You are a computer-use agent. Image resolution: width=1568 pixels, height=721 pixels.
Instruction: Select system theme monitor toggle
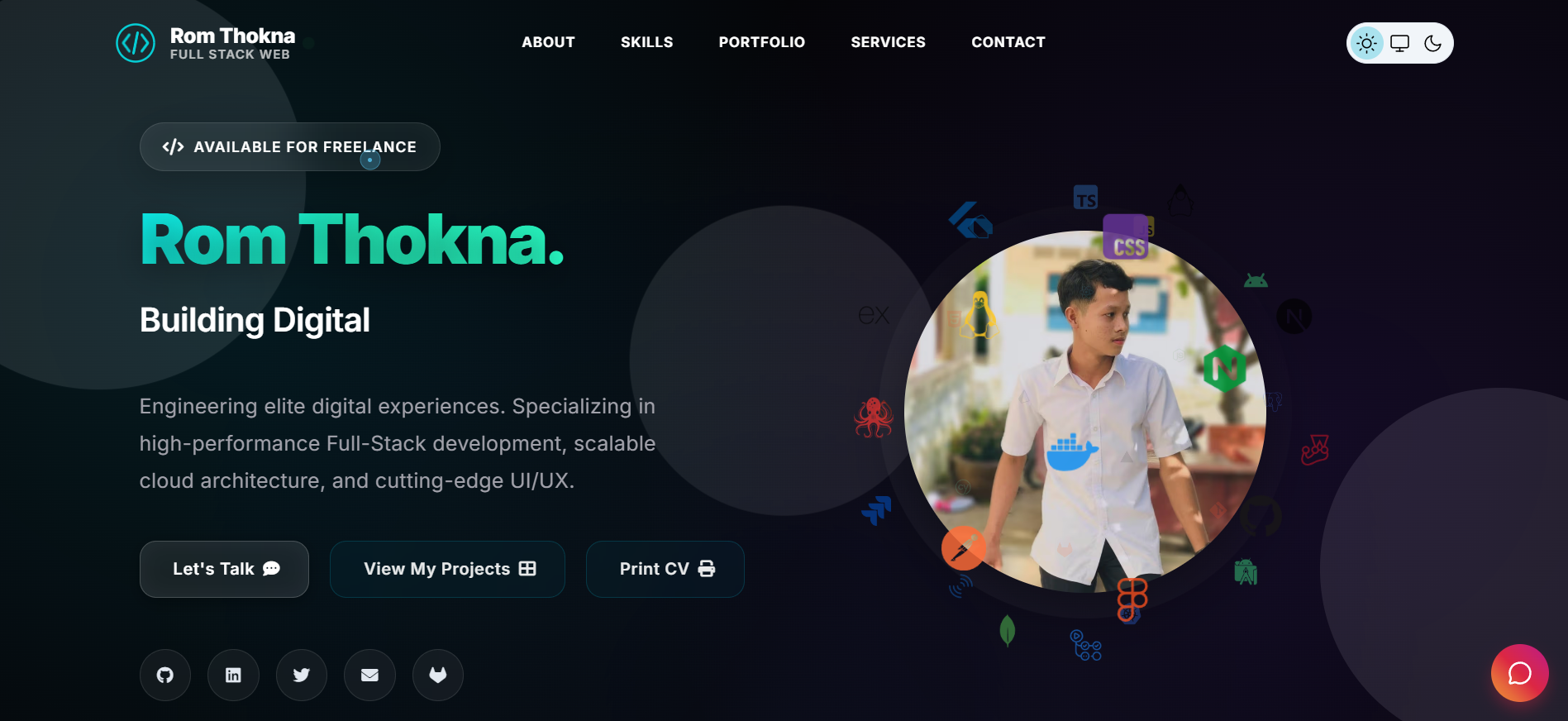pyautogui.click(x=1400, y=43)
